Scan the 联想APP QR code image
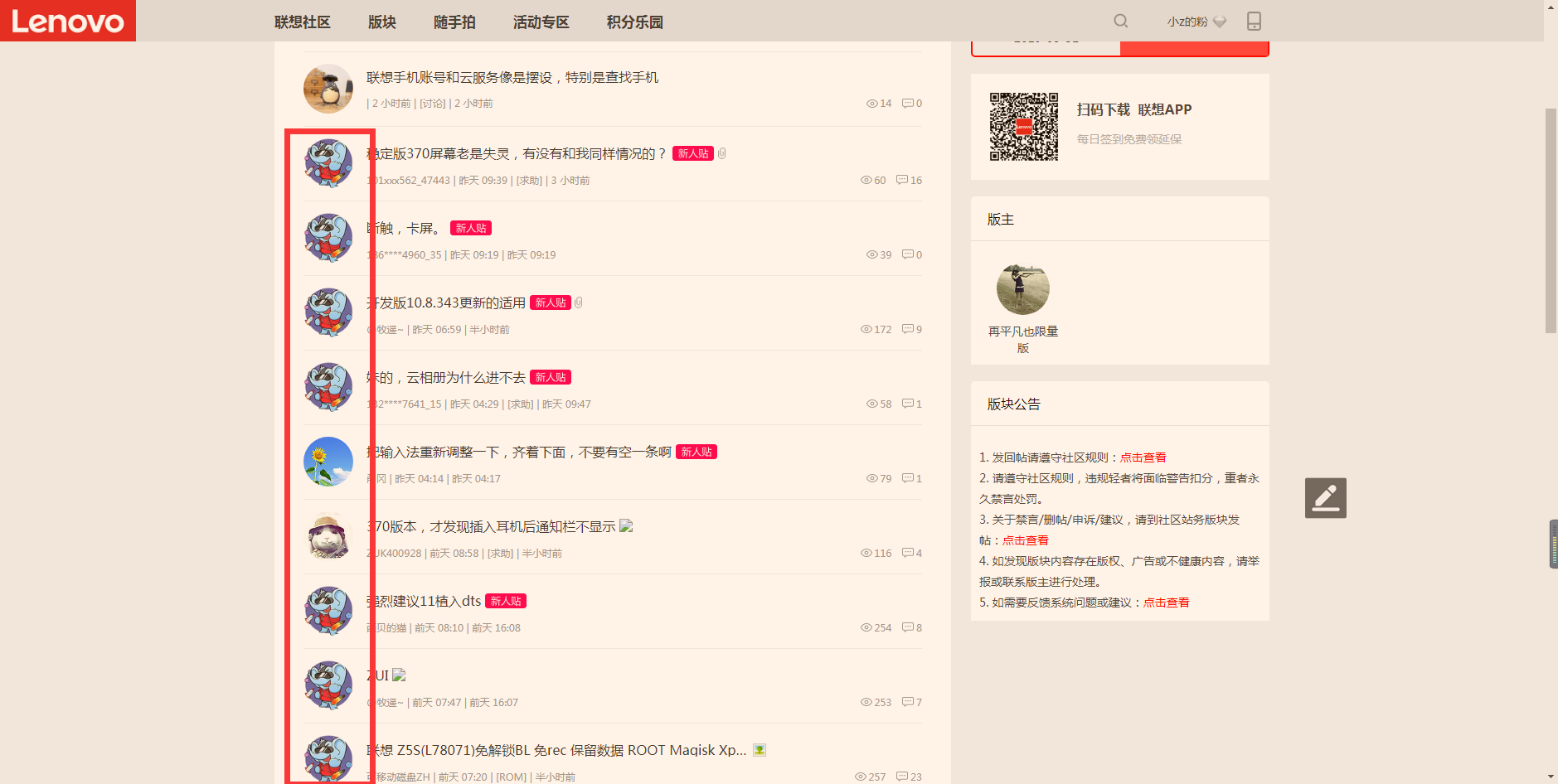Viewport: 1558px width, 784px height. click(x=1024, y=127)
